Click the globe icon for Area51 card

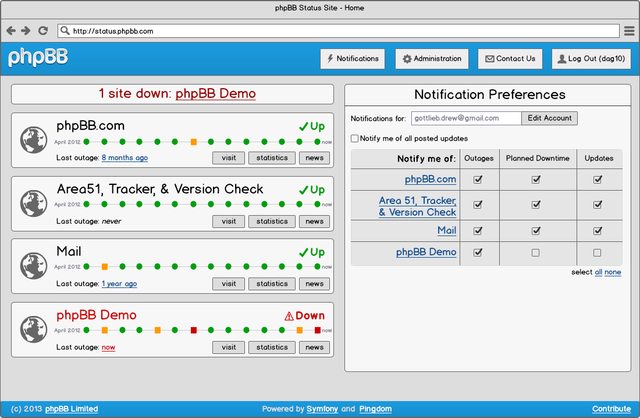pos(33,203)
